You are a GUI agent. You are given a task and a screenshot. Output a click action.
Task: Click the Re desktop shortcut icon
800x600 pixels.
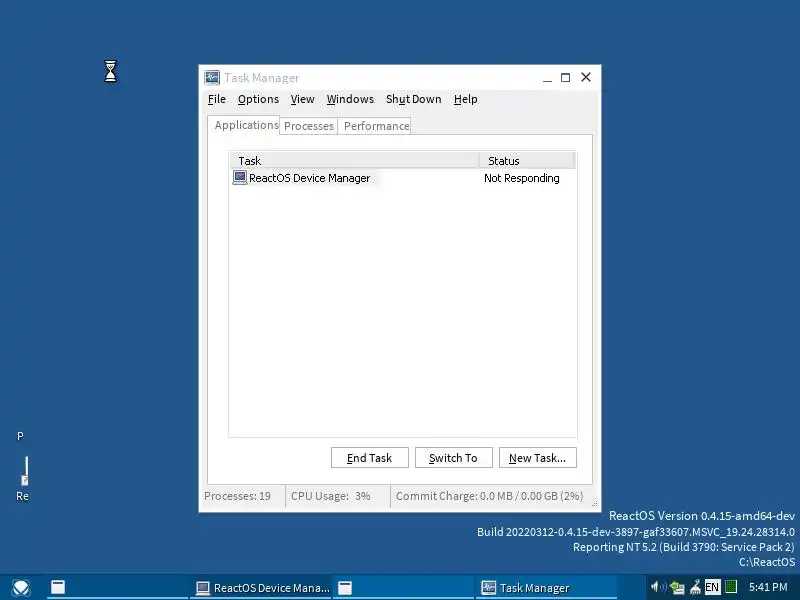[x=24, y=471]
